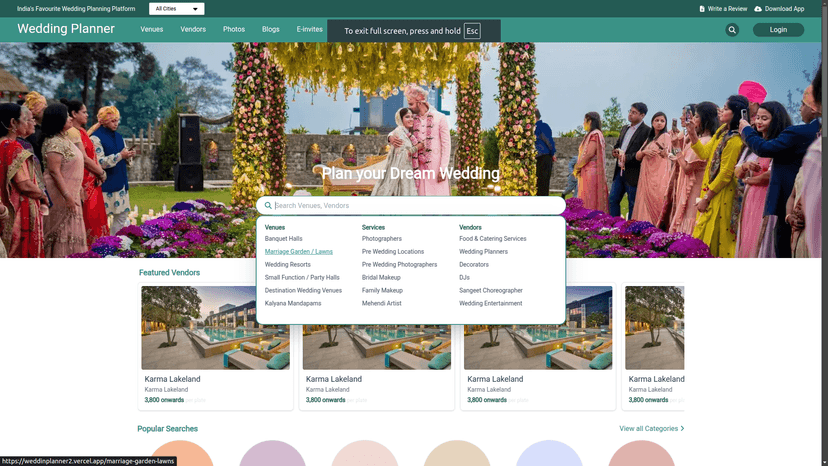Click the Download App cloud icon
Image resolution: width=828 pixels, height=466 pixels.
(758, 9)
